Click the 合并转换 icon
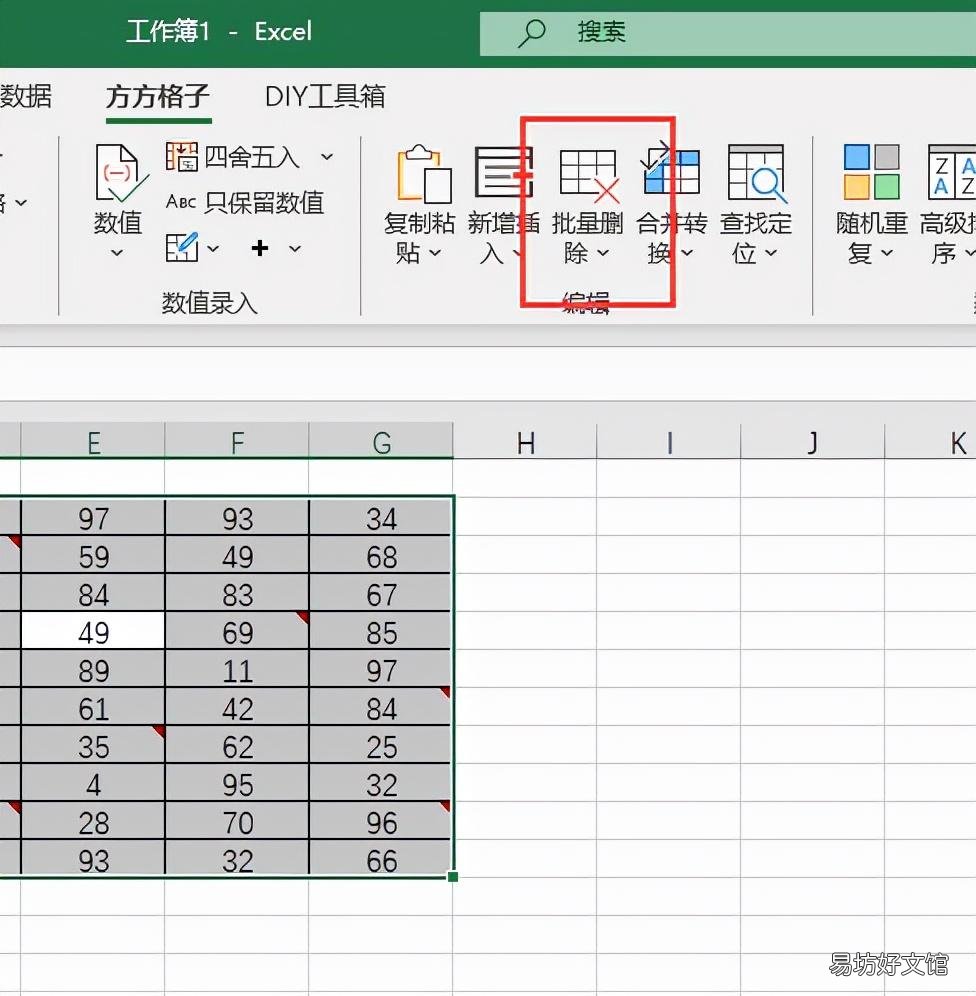Viewport: 976px width, 996px height. 671,168
